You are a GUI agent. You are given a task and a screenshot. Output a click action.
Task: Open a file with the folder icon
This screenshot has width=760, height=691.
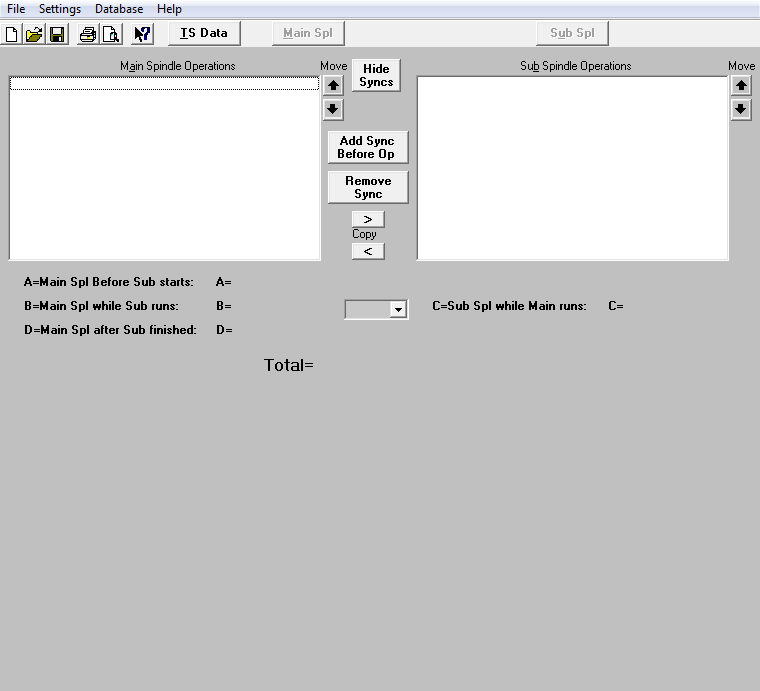pyautogui.click(x=34, y=34)
